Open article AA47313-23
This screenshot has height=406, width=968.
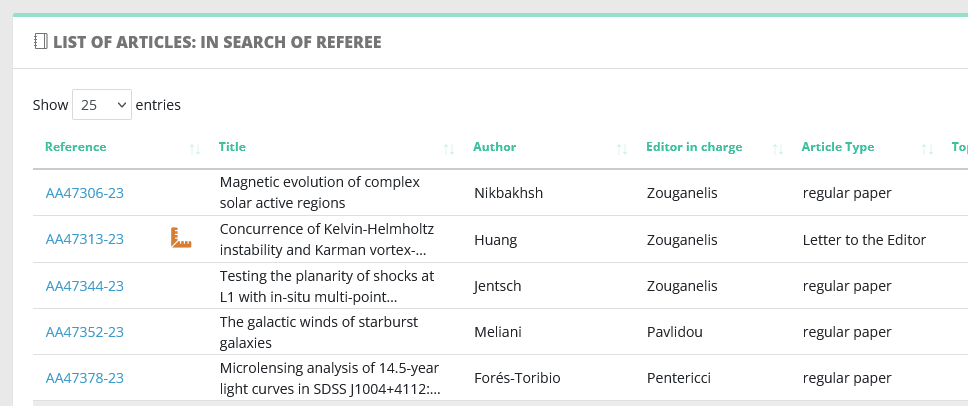[x=85, y=239]
